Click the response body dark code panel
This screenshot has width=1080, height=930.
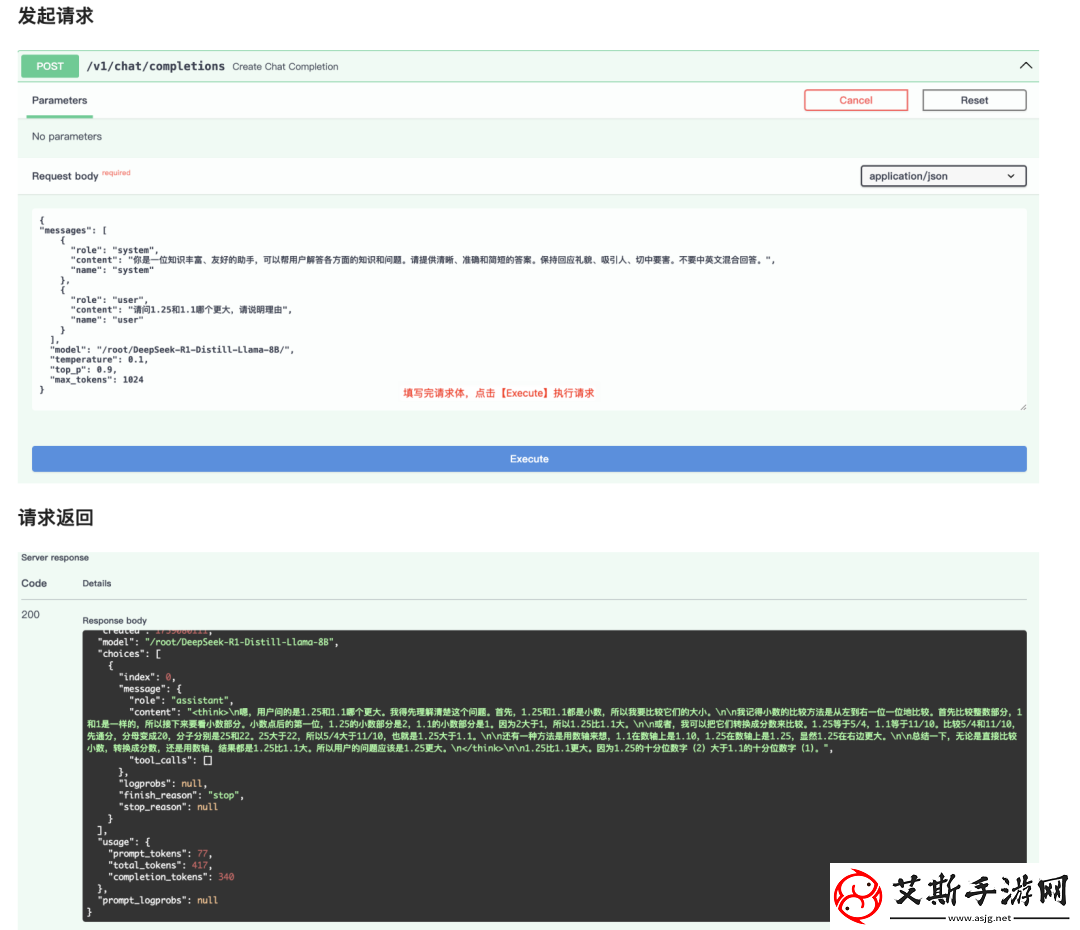[x=554, y=776]
